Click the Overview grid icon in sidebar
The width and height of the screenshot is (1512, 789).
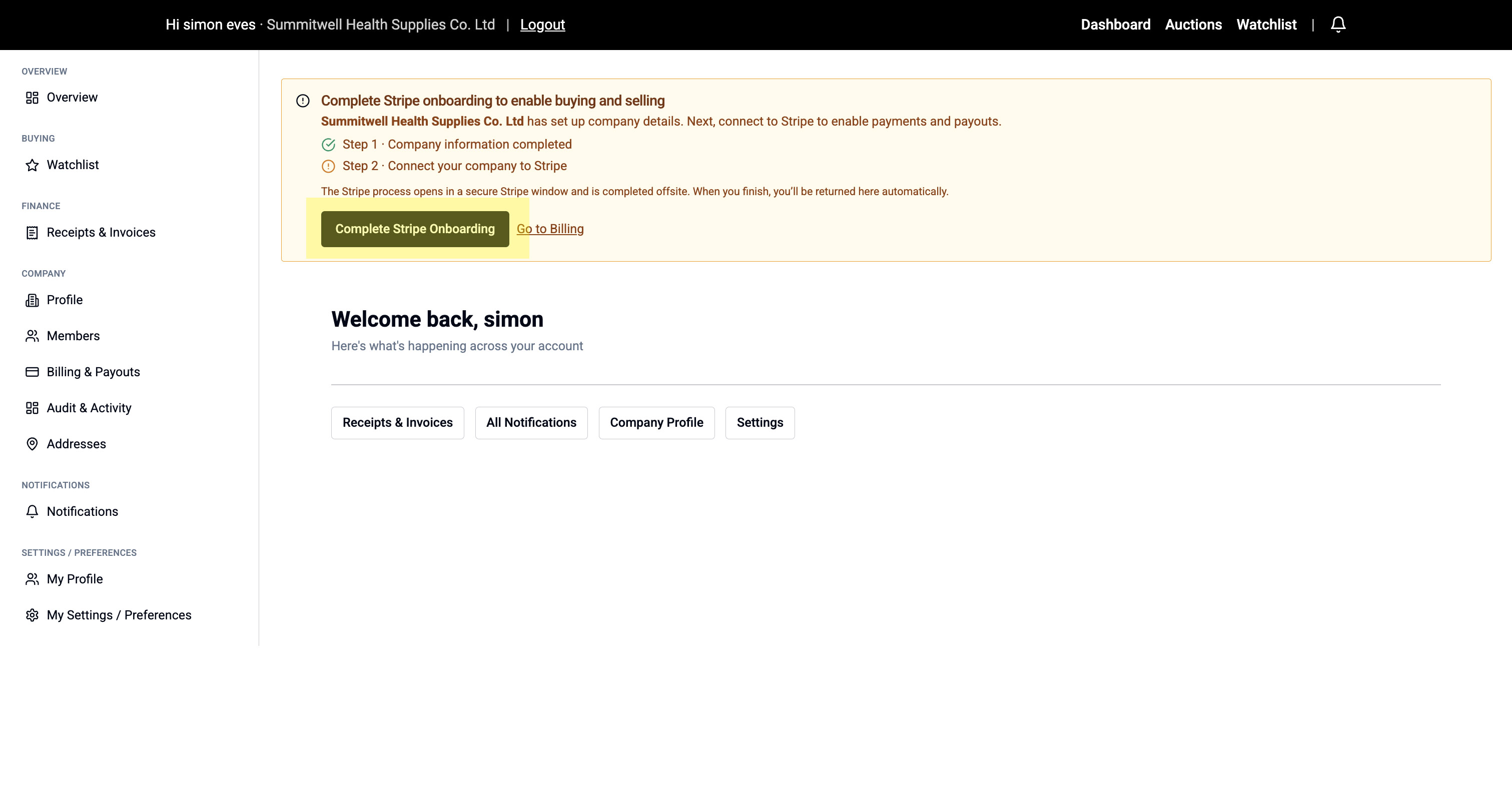(x=33, y=98)
